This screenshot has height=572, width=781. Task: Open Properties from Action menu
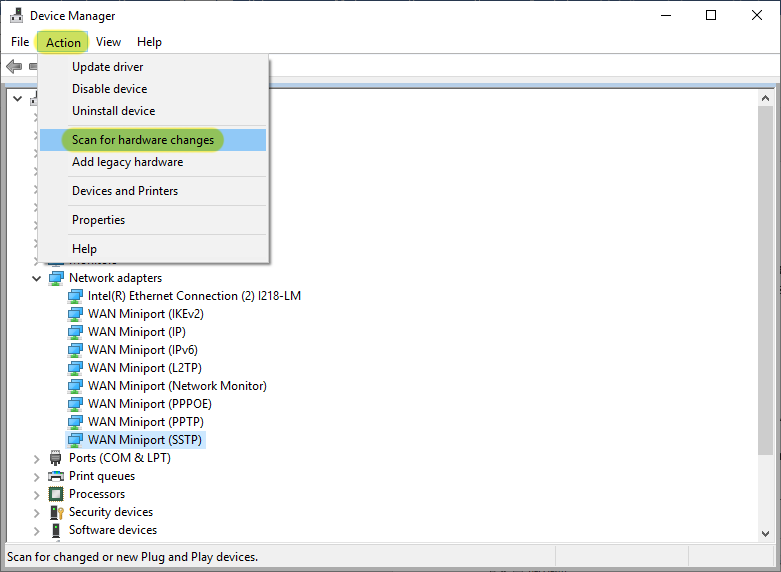click(153, 220)
